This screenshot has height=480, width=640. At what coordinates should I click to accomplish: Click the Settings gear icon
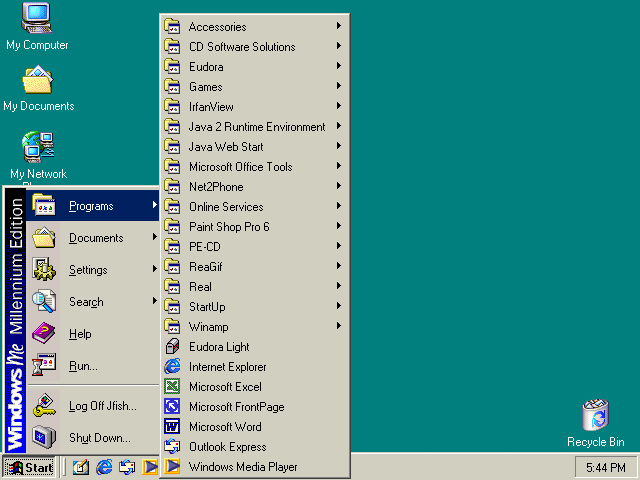pyautogui.click(x=44, y=269)
